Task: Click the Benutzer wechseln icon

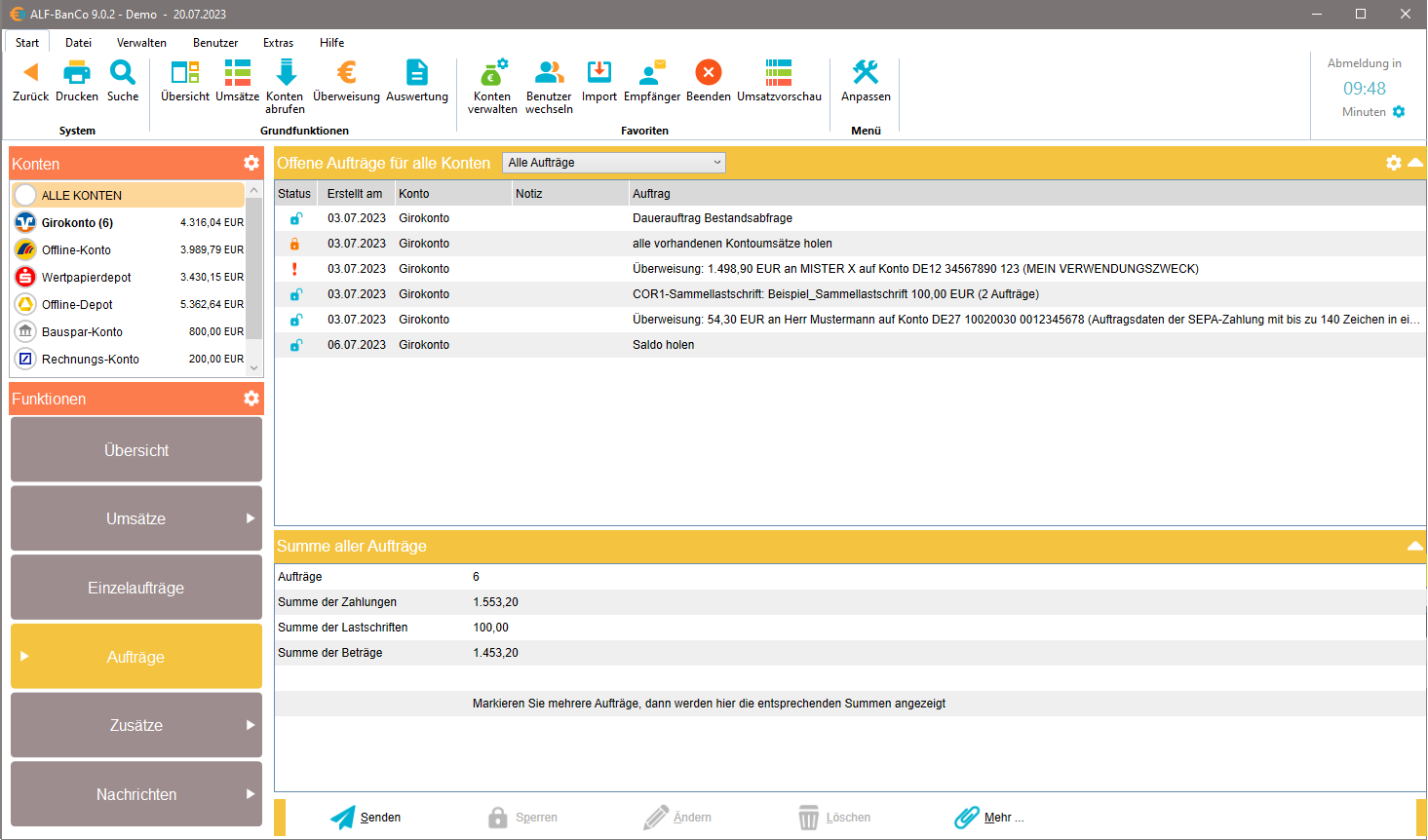Action: click(x=549, y=72)
